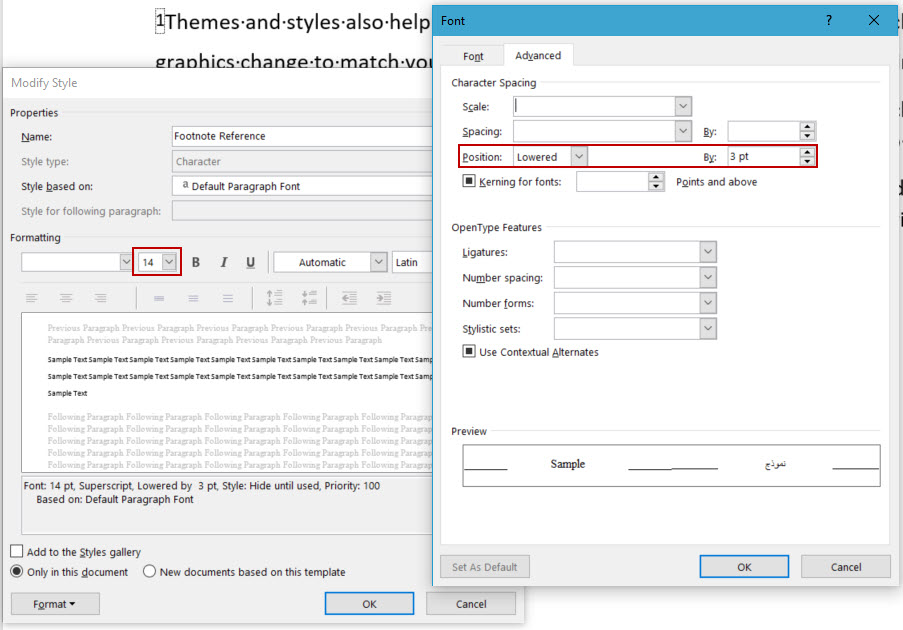
Task: Decrease indent icon in Modify Style
Action: tap(350, 298)
